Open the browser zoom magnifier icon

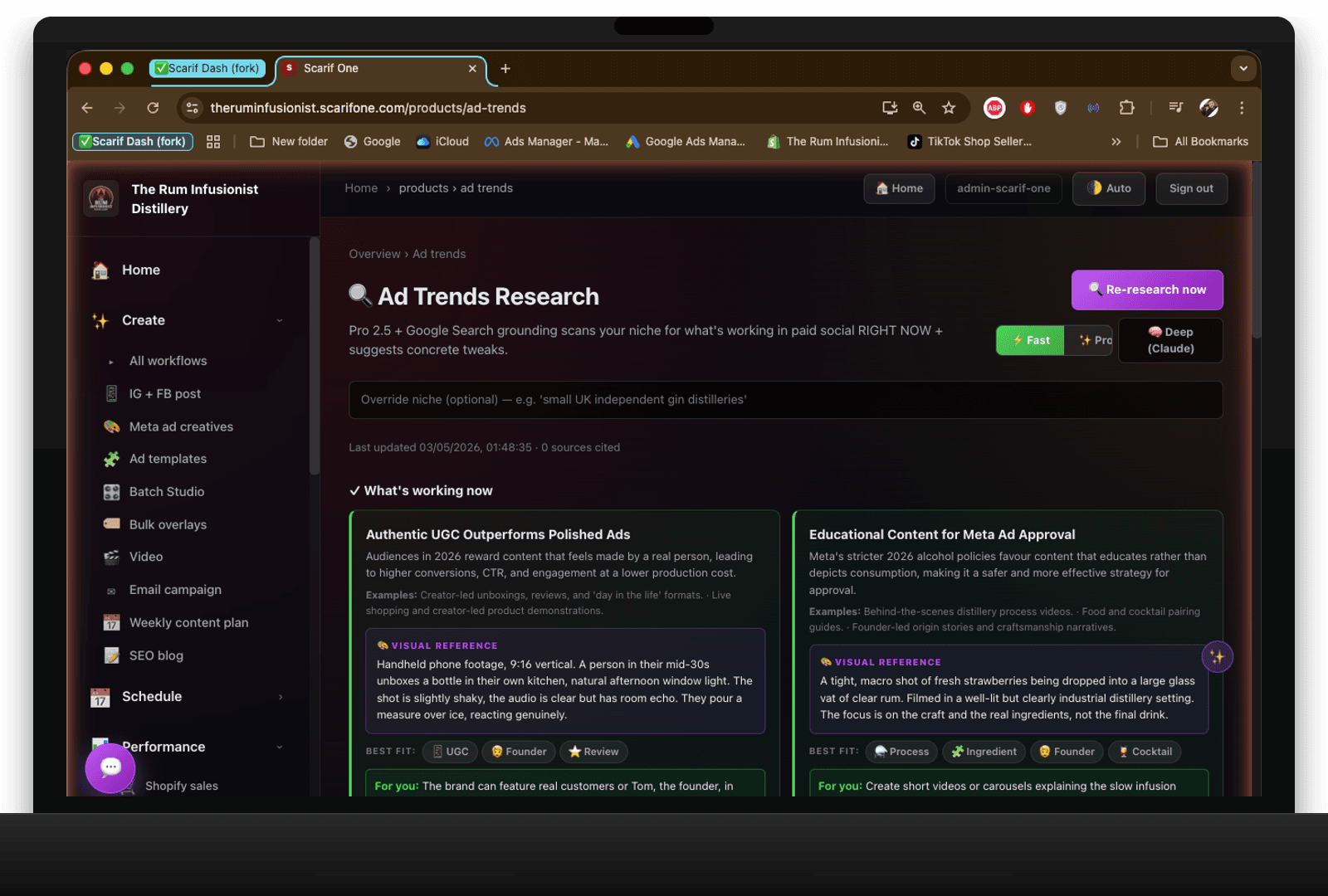pyautogui.click(x=919, y=108)
